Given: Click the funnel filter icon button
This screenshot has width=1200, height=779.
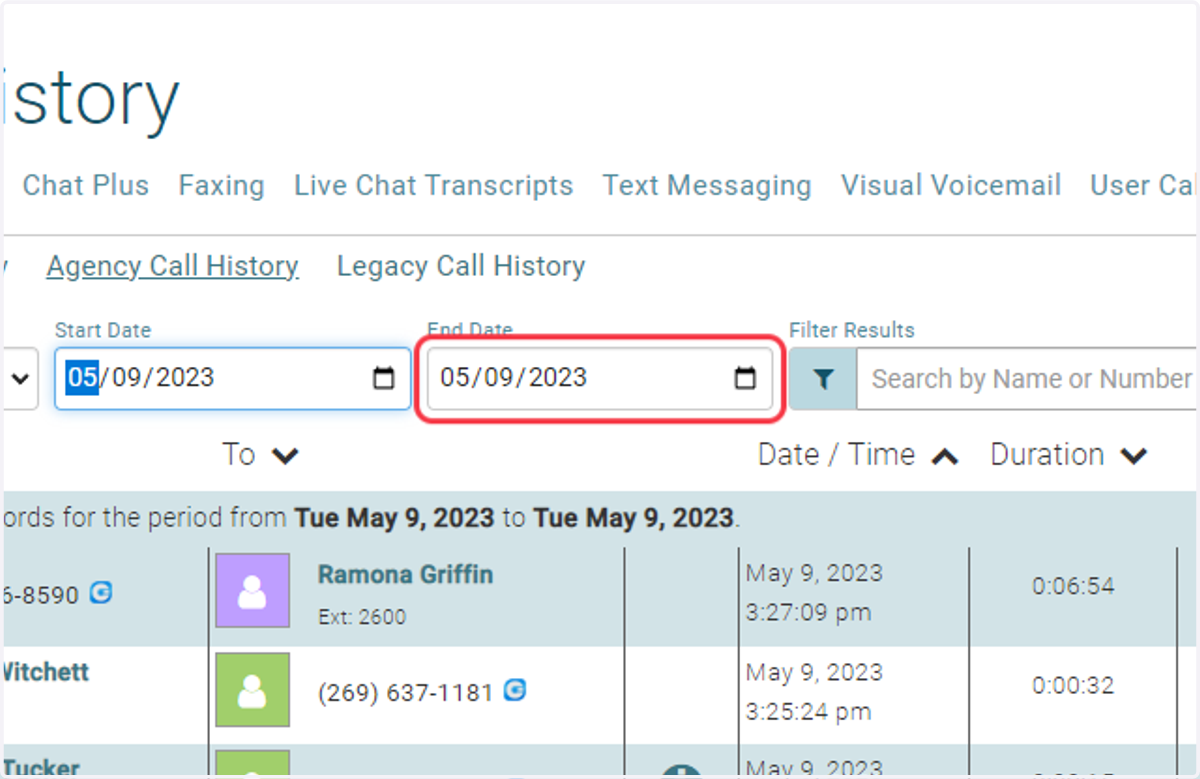Looking at the screenshot, I should tap(823, 379).
